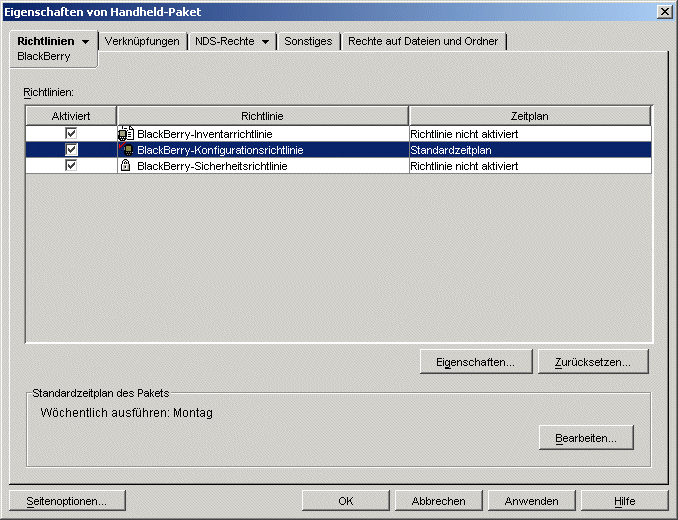Disable the Sicherheitsrichtlinie Aktiviert checkbox
The height and width of the screenshot is (520, 678).
click(x=71, y=166)
